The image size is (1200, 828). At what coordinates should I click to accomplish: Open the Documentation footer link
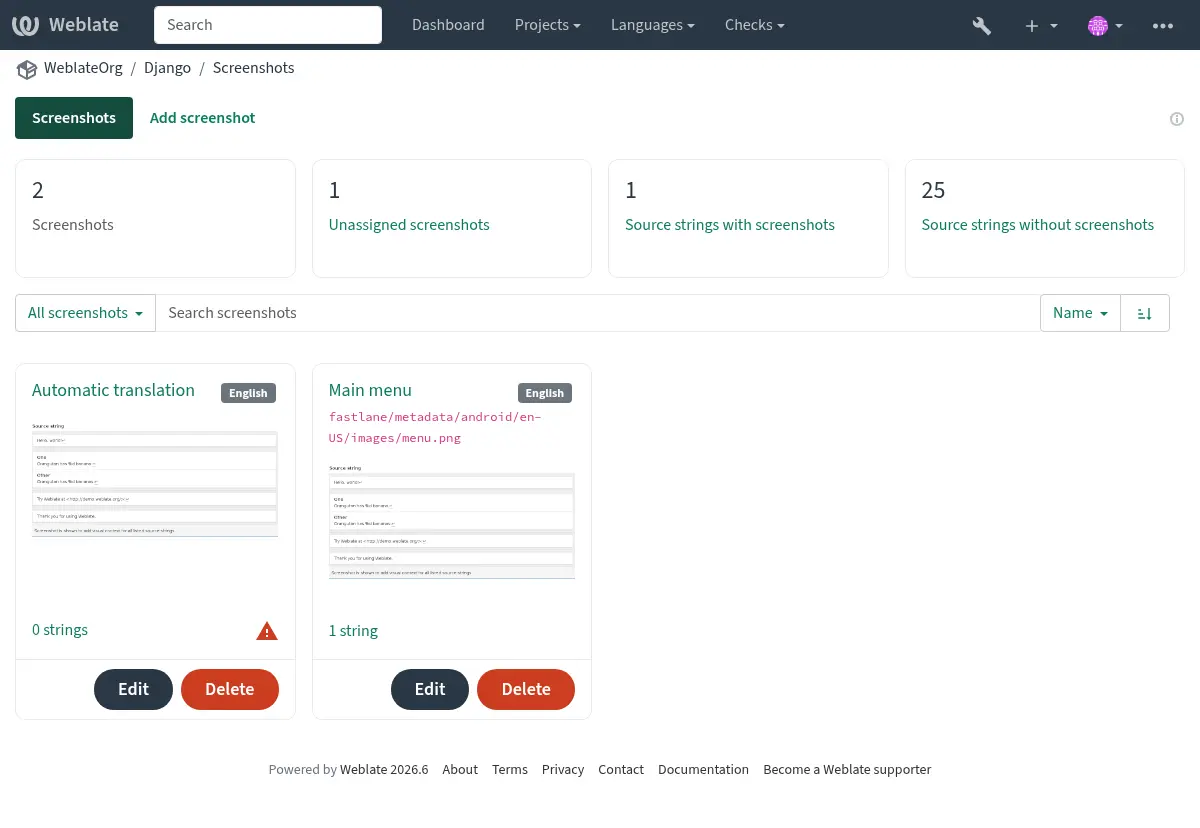coord(703,770)
